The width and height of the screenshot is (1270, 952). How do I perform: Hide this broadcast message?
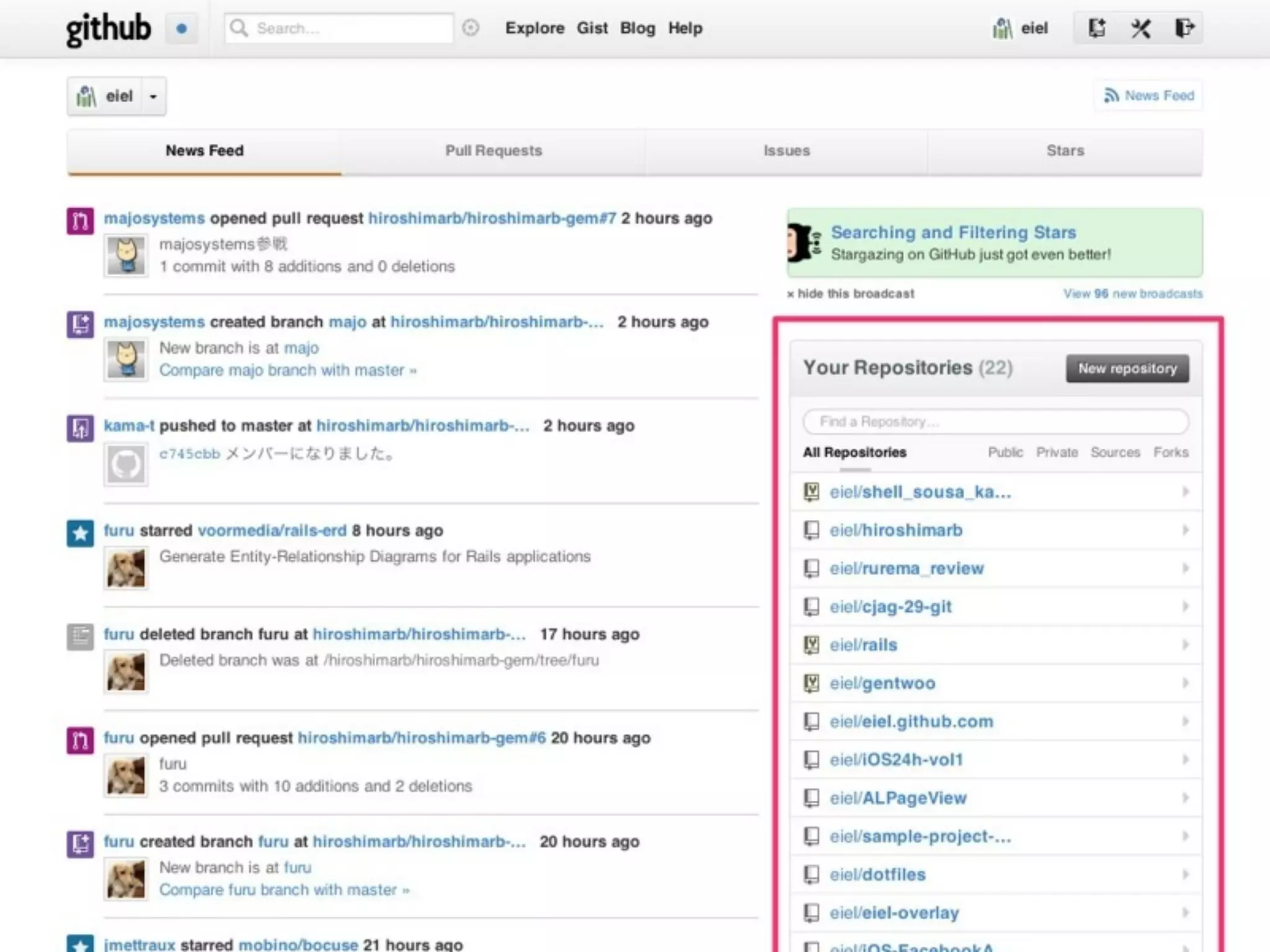coord(850,294)
